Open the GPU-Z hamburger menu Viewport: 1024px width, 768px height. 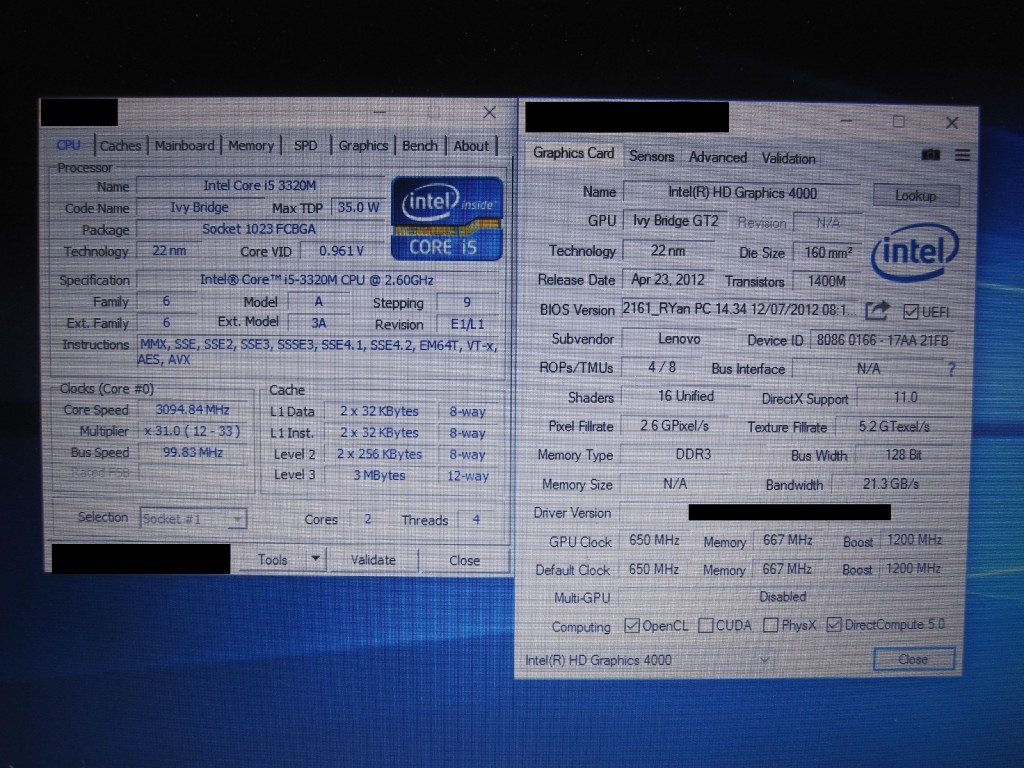point(962,155)
